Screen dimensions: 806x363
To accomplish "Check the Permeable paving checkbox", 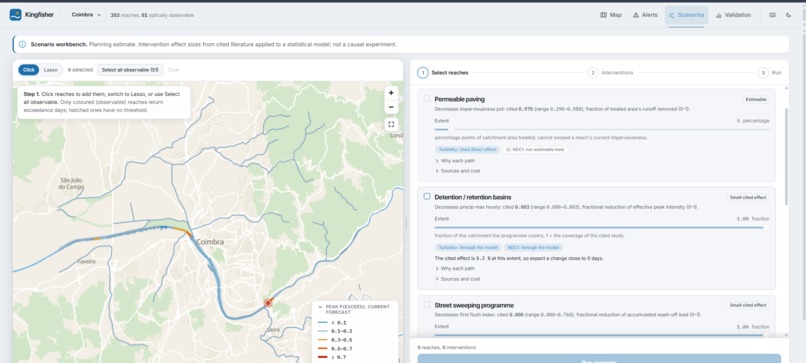I will (x=427, y=98).
